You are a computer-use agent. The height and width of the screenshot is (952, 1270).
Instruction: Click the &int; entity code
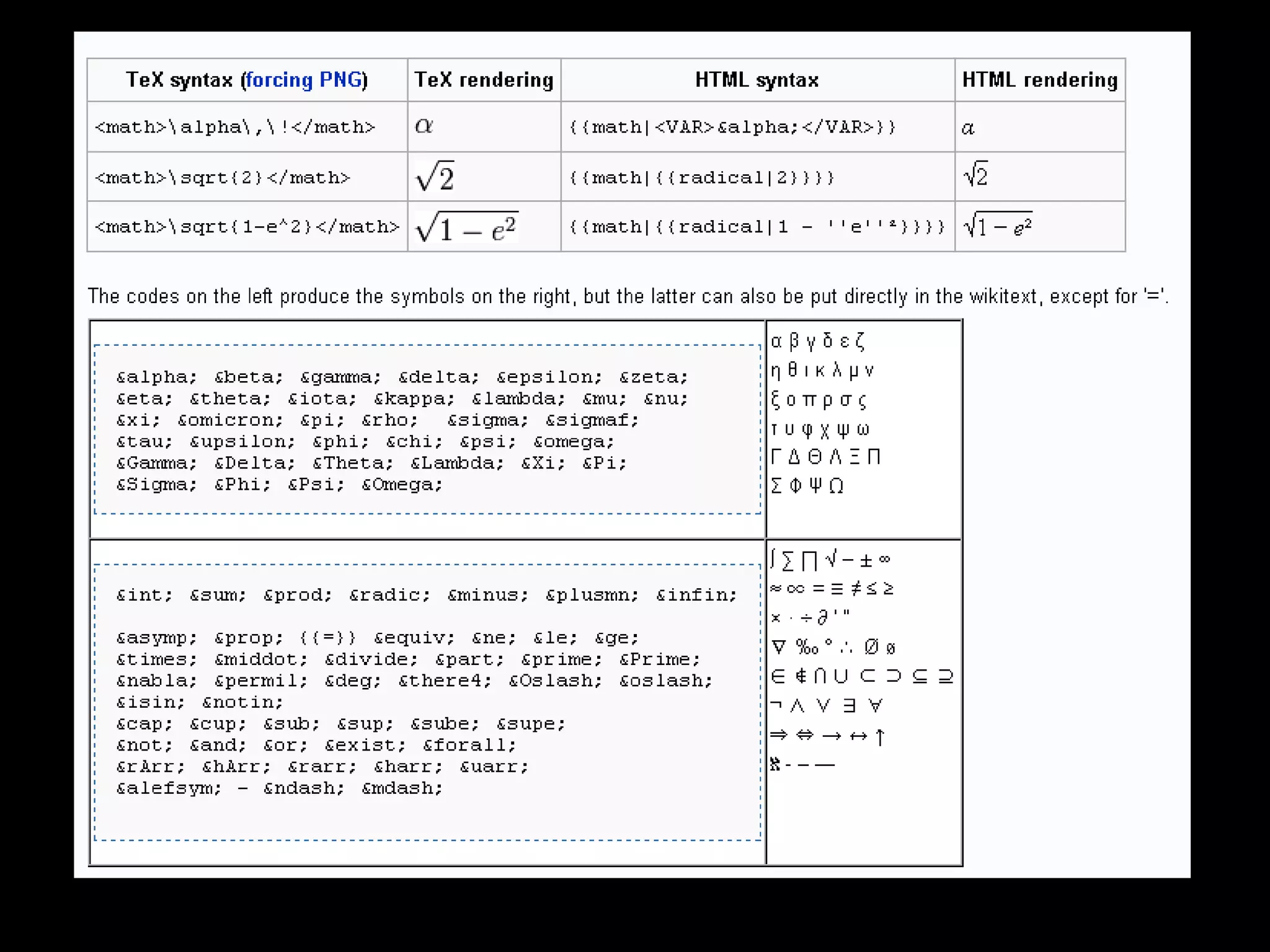[144, 595]
